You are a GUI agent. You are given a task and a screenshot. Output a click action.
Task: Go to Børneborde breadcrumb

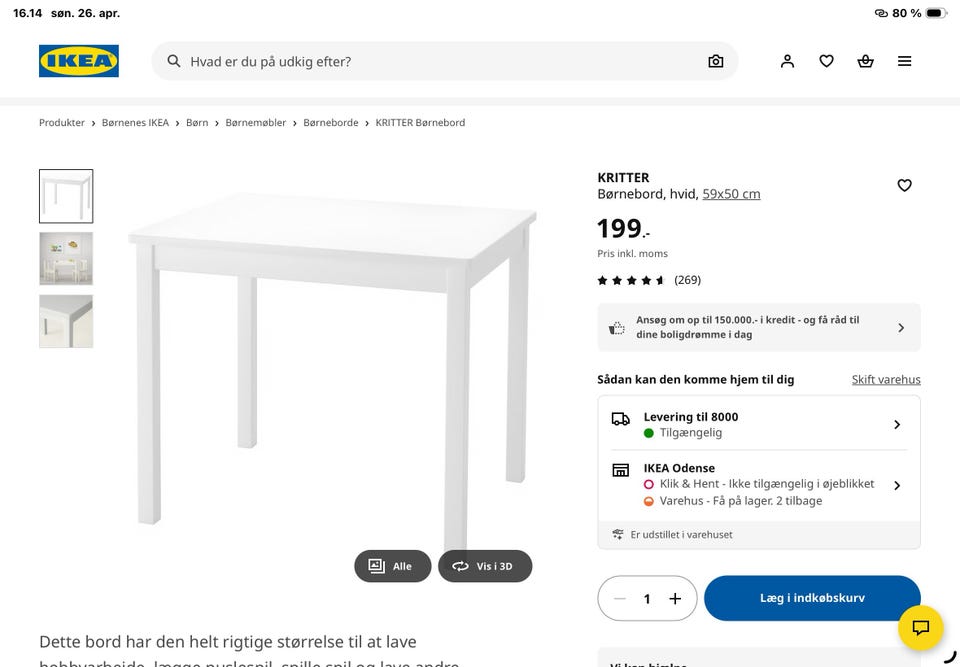tap(331, 122)
